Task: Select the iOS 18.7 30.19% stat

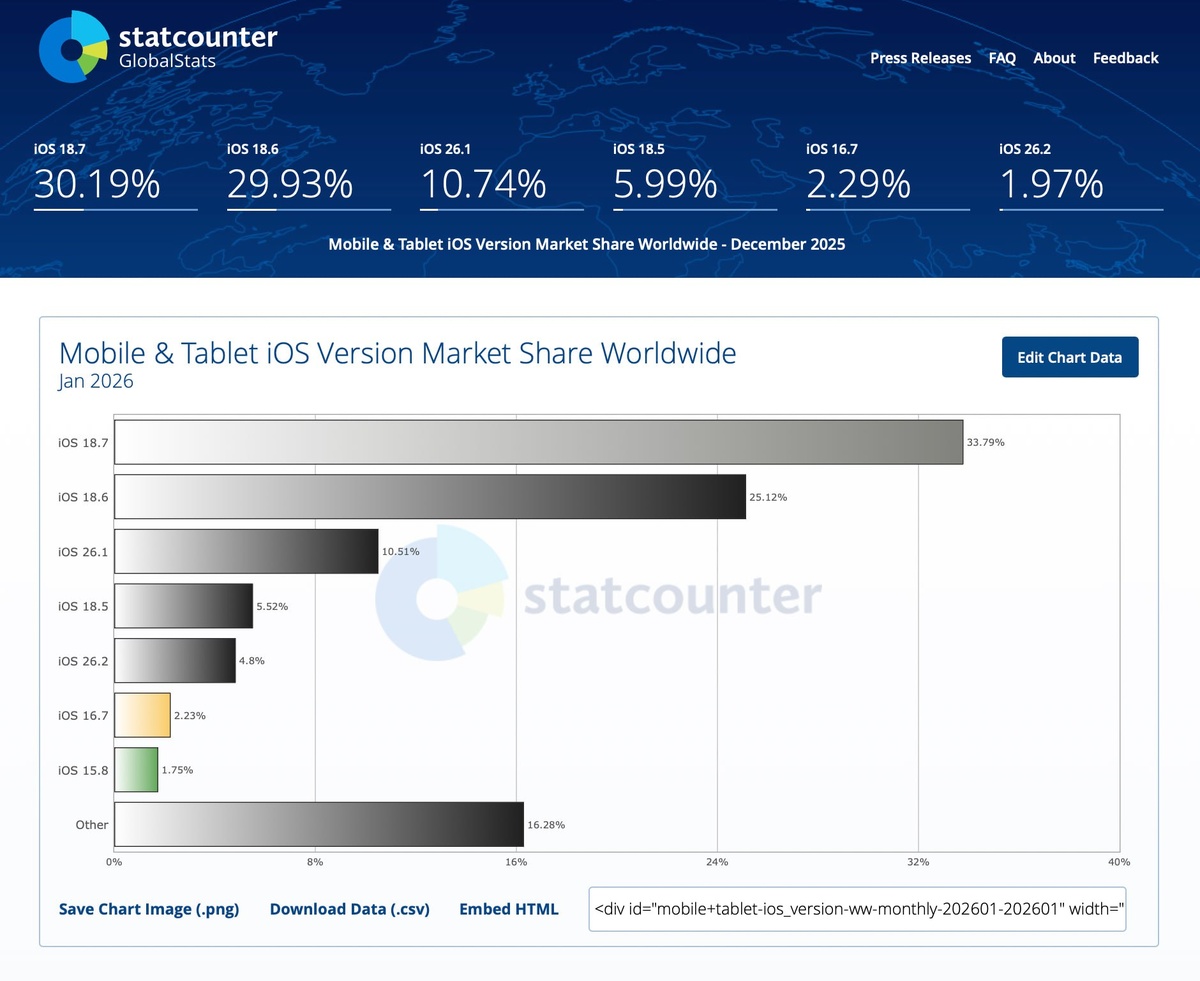Action: [115, 176]
